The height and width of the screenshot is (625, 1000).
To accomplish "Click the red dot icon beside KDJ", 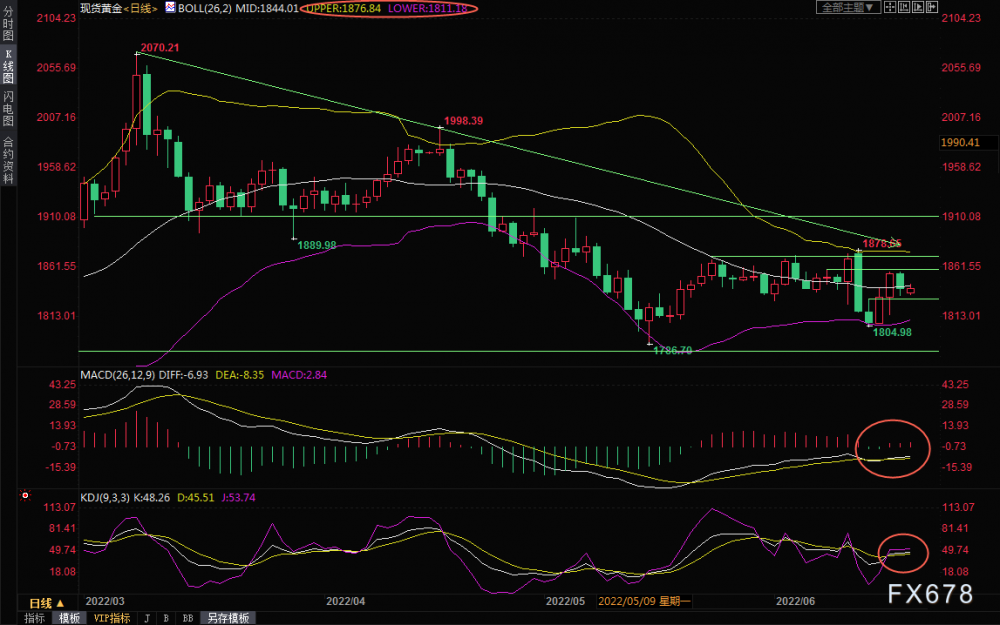I will pyautogui.click(x=26, y=496).
